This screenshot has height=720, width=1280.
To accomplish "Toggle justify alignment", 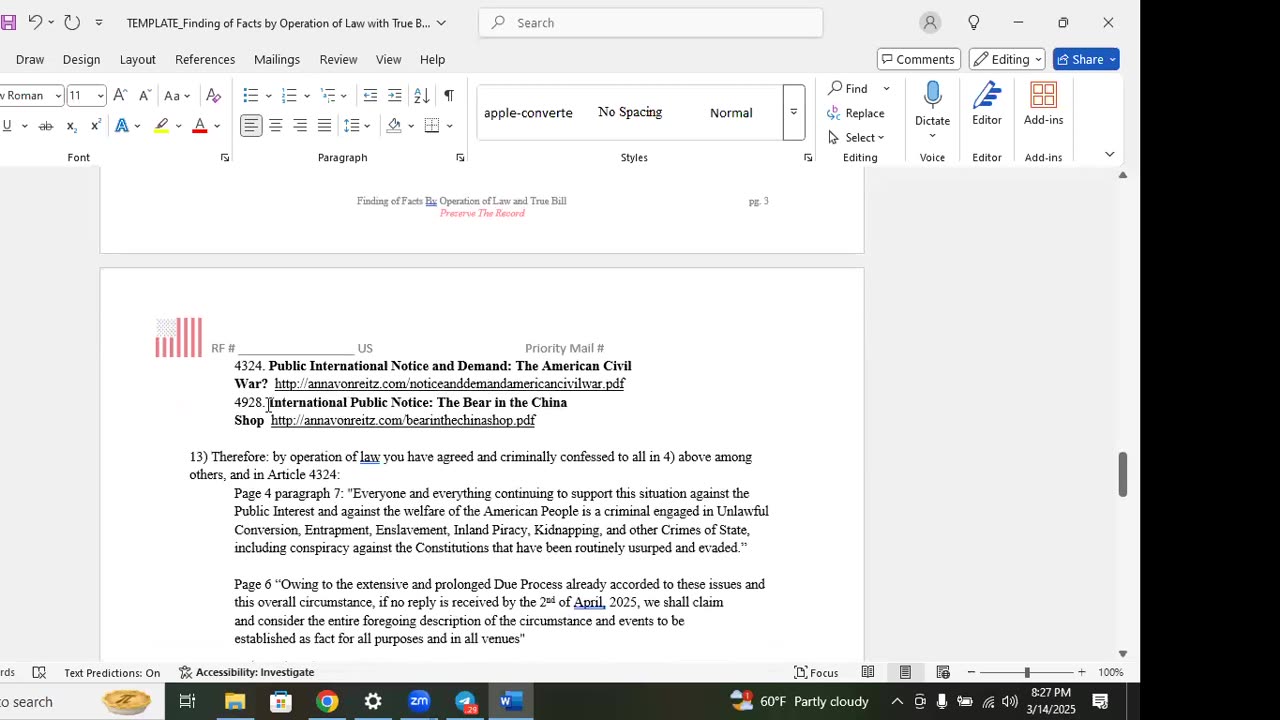I will tap(324, 126).
